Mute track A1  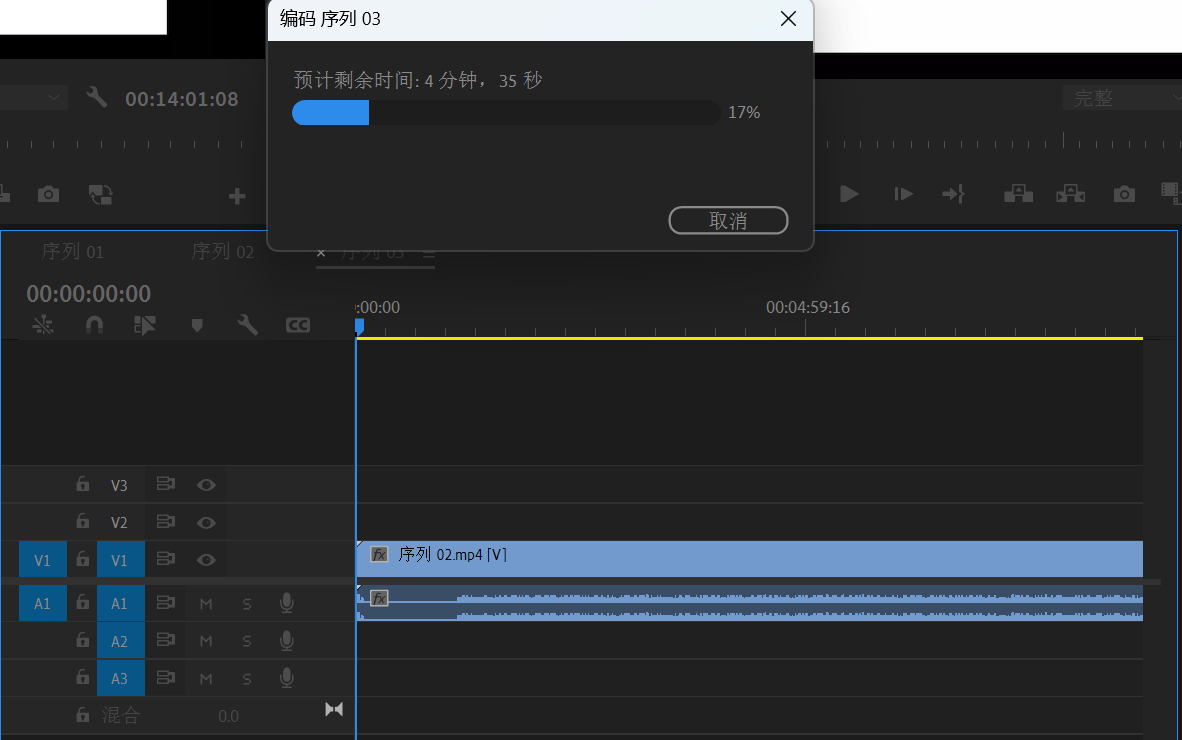(x=206, y=604)
